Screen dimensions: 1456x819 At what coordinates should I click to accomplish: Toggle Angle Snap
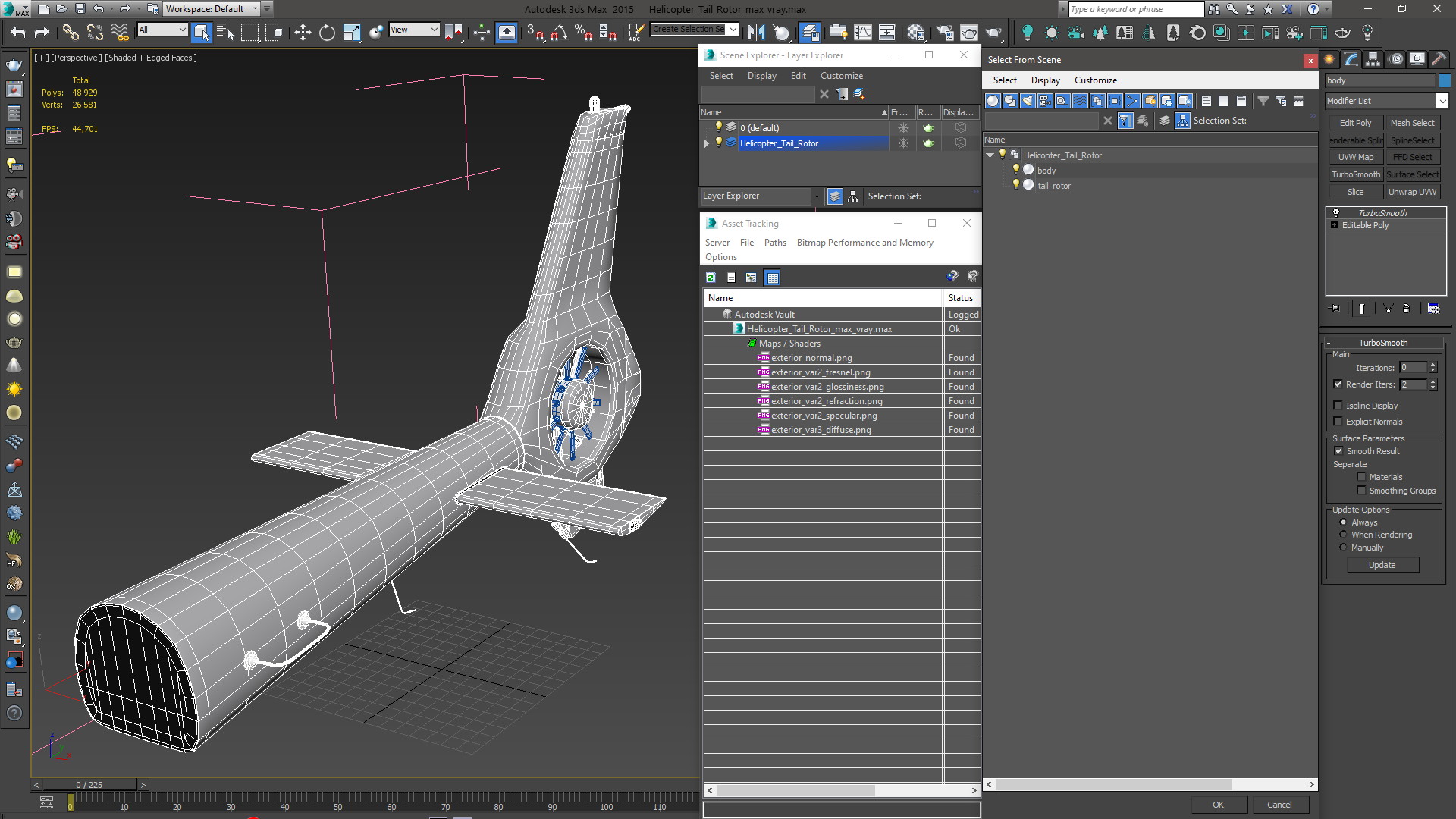pos(559,32)
